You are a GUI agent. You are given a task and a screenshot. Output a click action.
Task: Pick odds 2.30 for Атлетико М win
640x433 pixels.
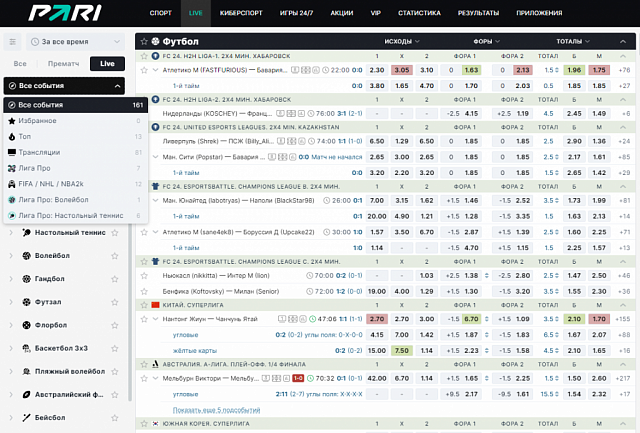pos(377,70)
